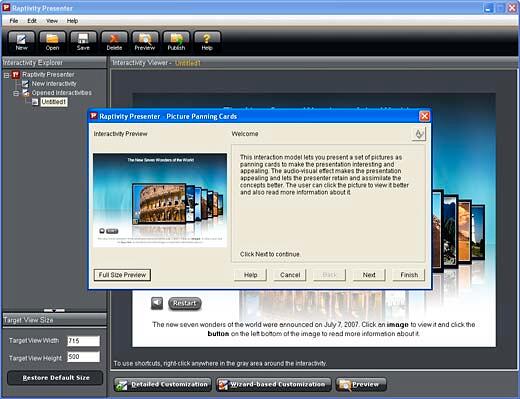Click the lighthouse picture card in viewer
The height and width of the screenshot is (399, 520).
(x=478, y=233)
